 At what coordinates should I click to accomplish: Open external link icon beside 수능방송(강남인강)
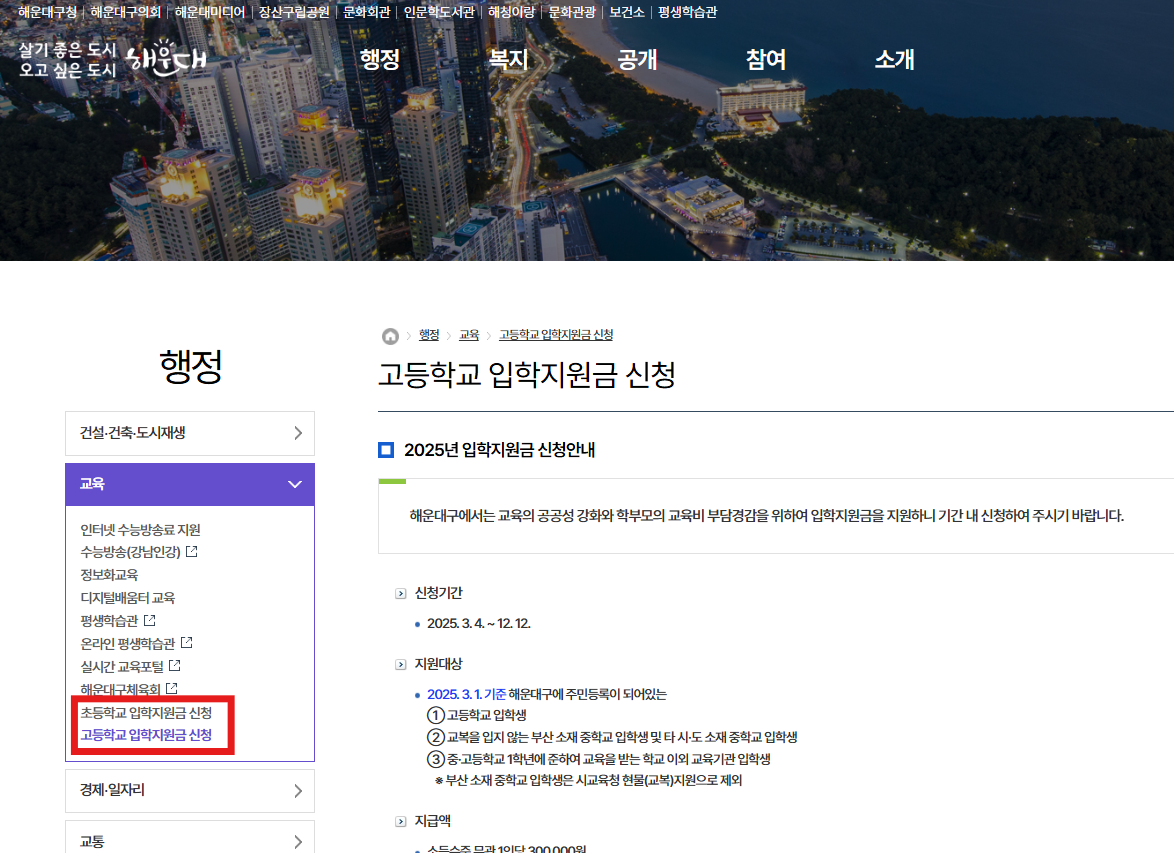[191, 552]
